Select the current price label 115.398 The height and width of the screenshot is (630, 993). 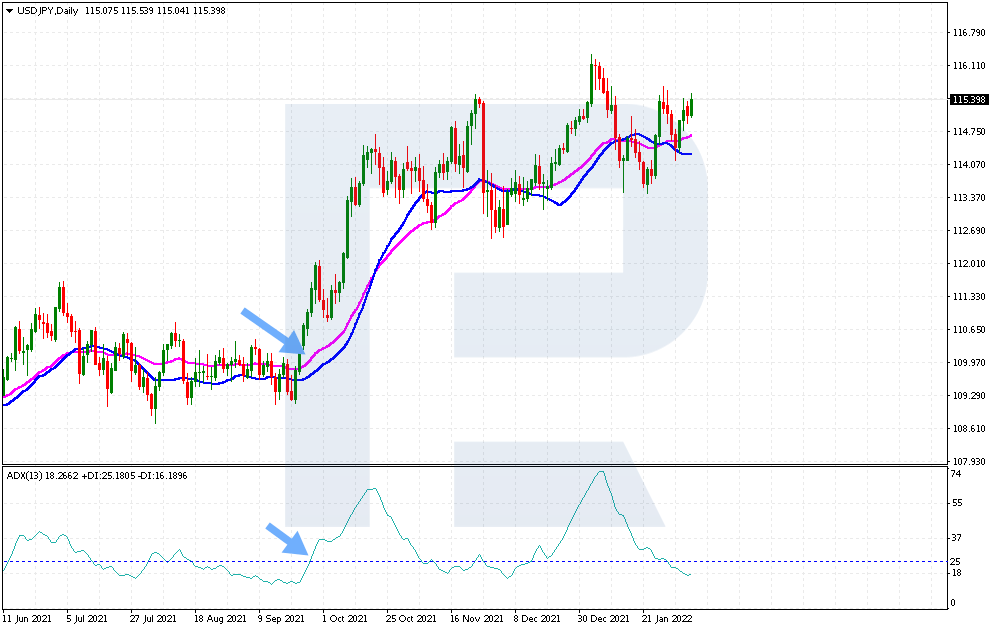pyautogui.click(x=969, y=99)
